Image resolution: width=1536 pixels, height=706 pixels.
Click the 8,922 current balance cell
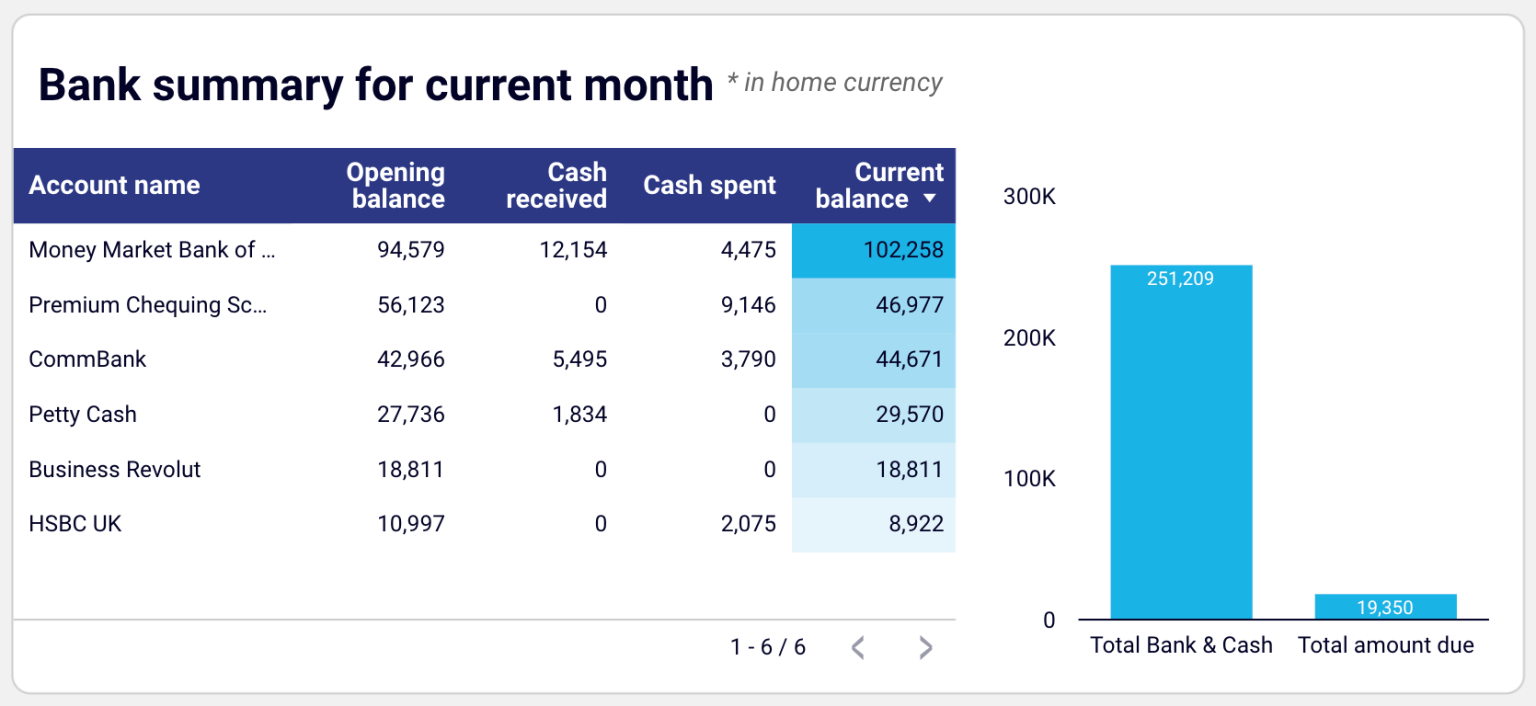pyautogui.click(x=874, y=523)
